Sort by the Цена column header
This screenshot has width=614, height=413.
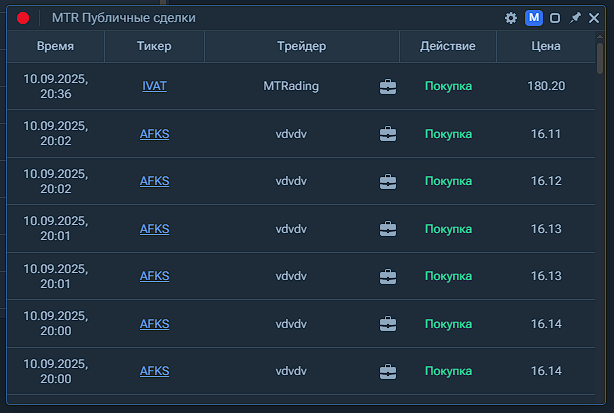point(546,46)
